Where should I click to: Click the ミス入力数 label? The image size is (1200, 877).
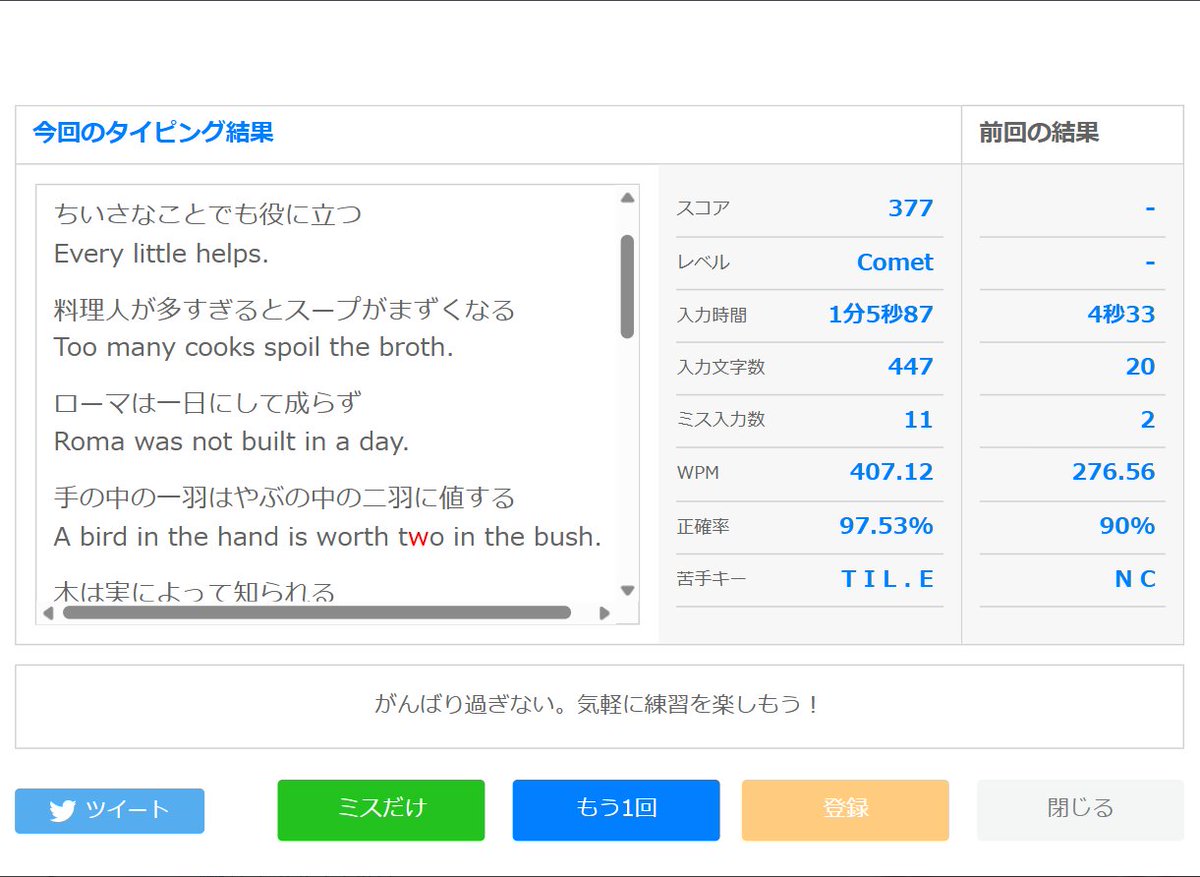[x=721, y=420]
